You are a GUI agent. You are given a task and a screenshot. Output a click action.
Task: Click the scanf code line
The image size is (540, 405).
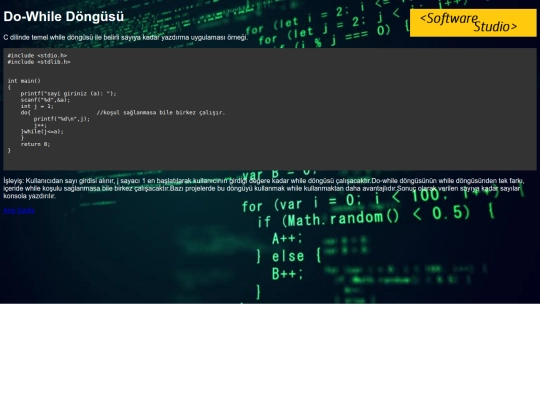tap(45, 100)
